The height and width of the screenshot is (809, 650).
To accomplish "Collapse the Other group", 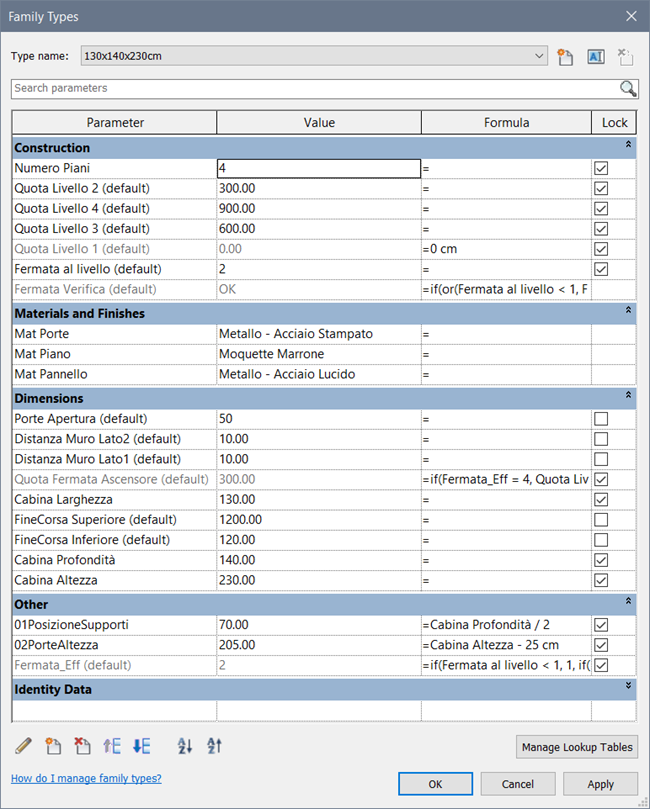I will [x=628, y=601].
